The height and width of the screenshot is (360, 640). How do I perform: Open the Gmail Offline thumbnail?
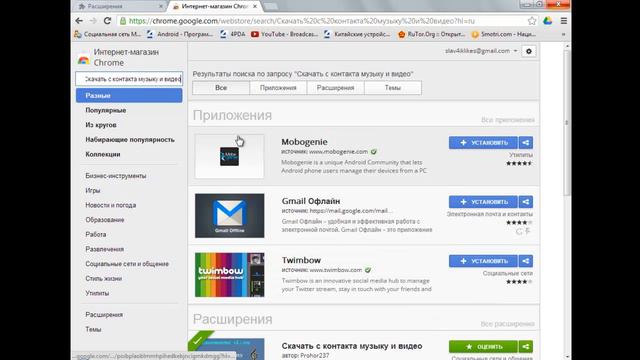(229, 216)
